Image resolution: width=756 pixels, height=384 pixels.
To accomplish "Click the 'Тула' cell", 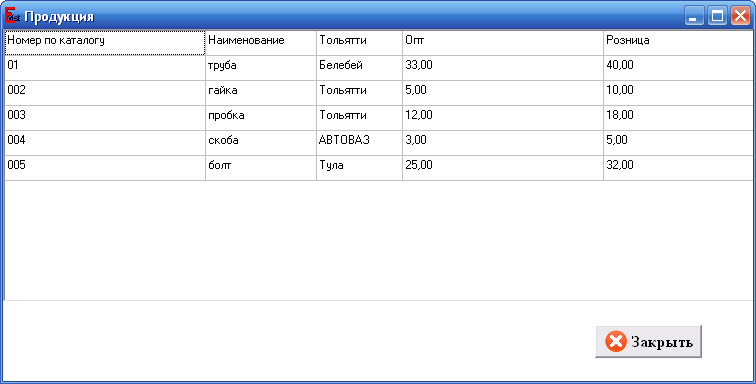I will (359, 168).
